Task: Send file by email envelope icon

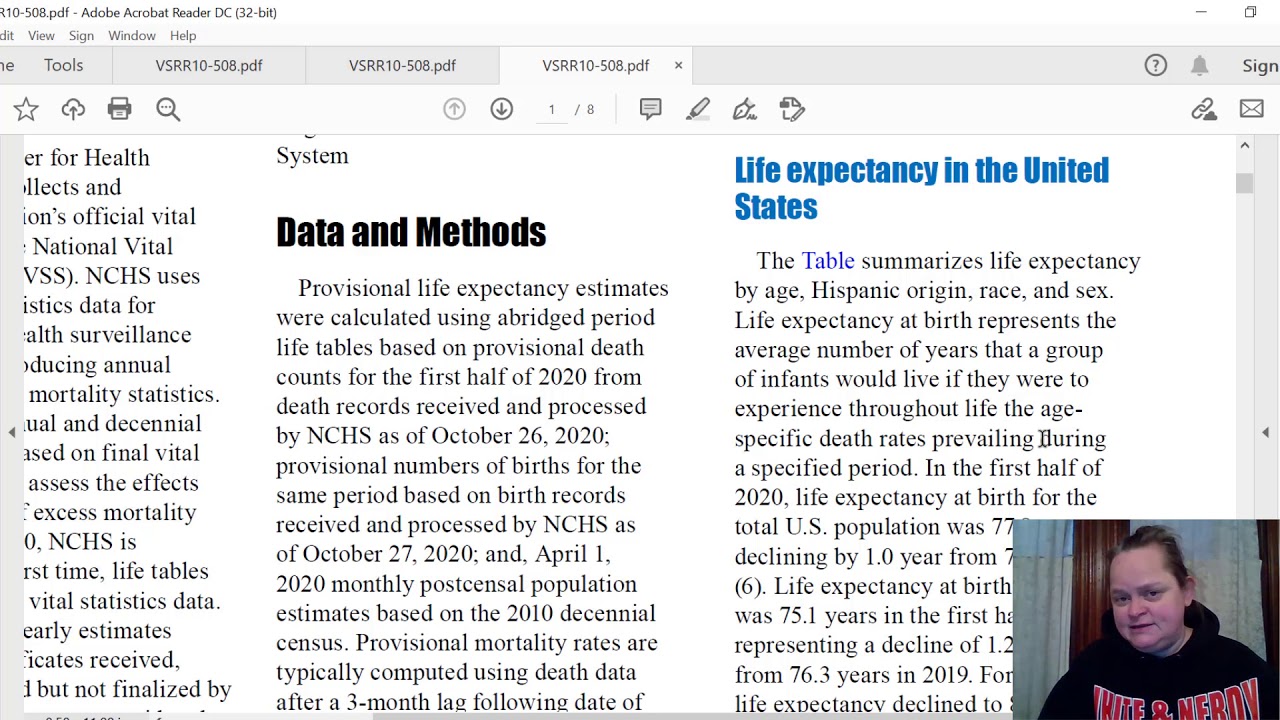Action: (1252, 109)
